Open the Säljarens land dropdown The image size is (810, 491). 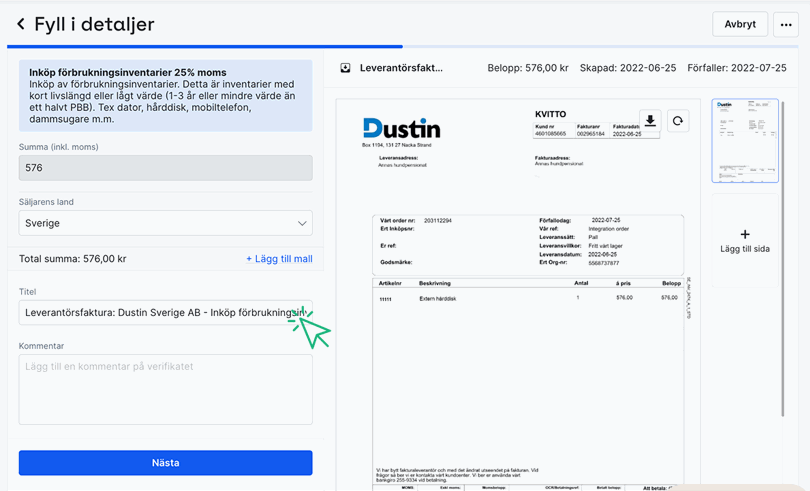[x=165, y=223]
